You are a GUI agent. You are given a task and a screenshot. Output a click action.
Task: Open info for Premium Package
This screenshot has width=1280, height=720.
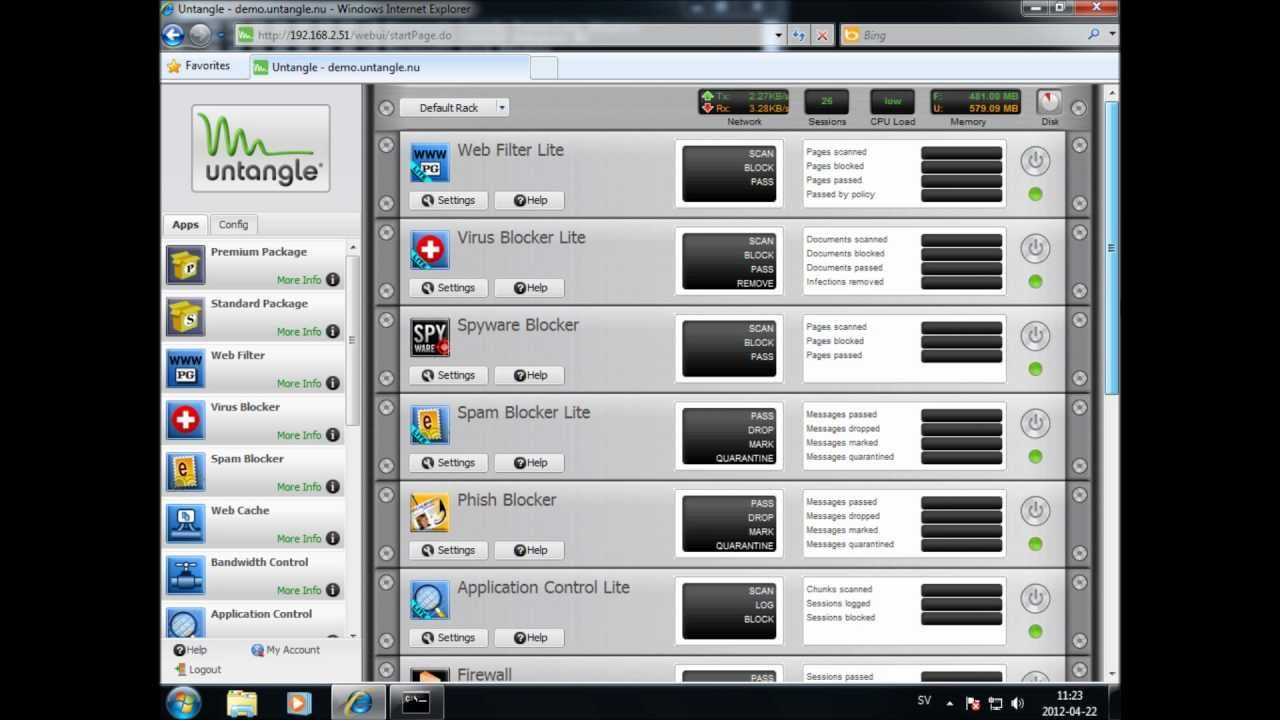(x=333, y=280)
